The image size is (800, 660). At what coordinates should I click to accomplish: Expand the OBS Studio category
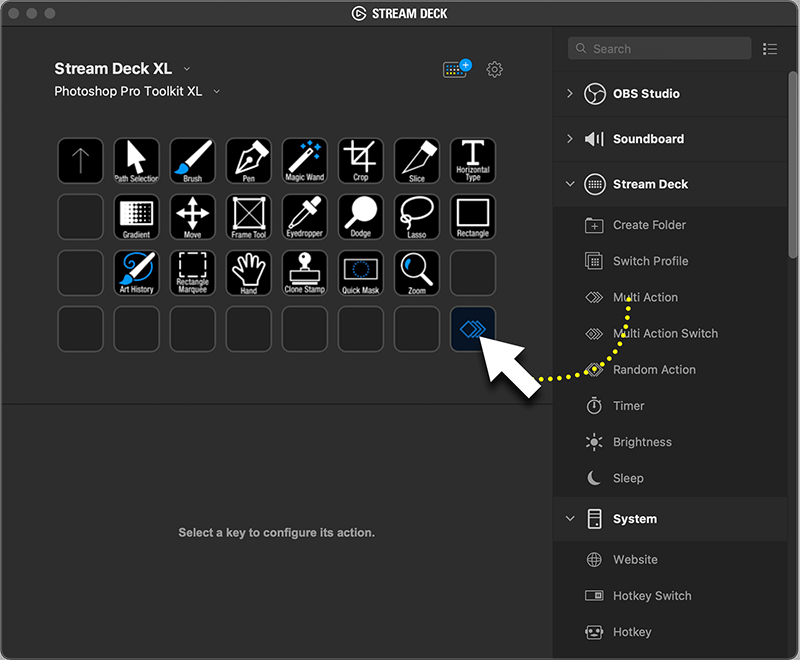570,93
